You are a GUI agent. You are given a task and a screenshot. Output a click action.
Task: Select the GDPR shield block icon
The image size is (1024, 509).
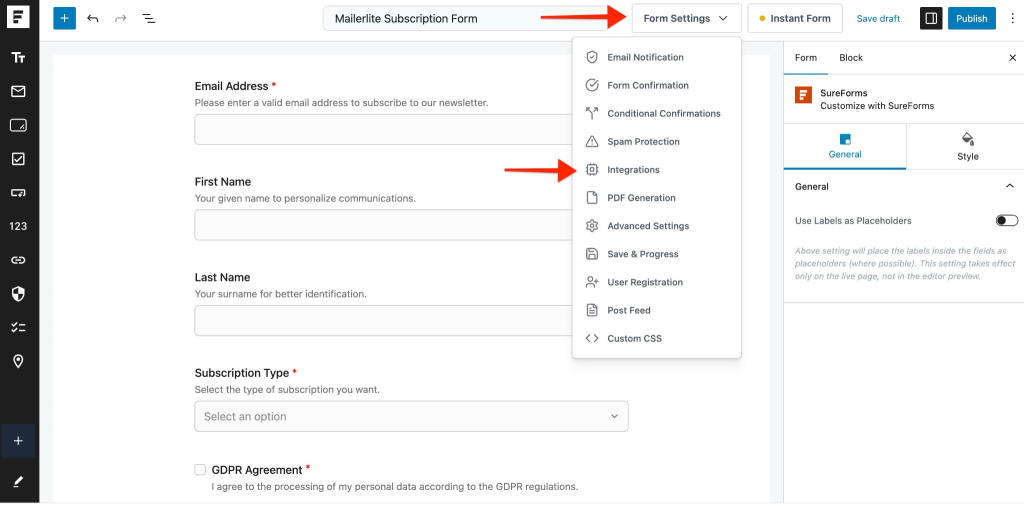click(18, 294)
